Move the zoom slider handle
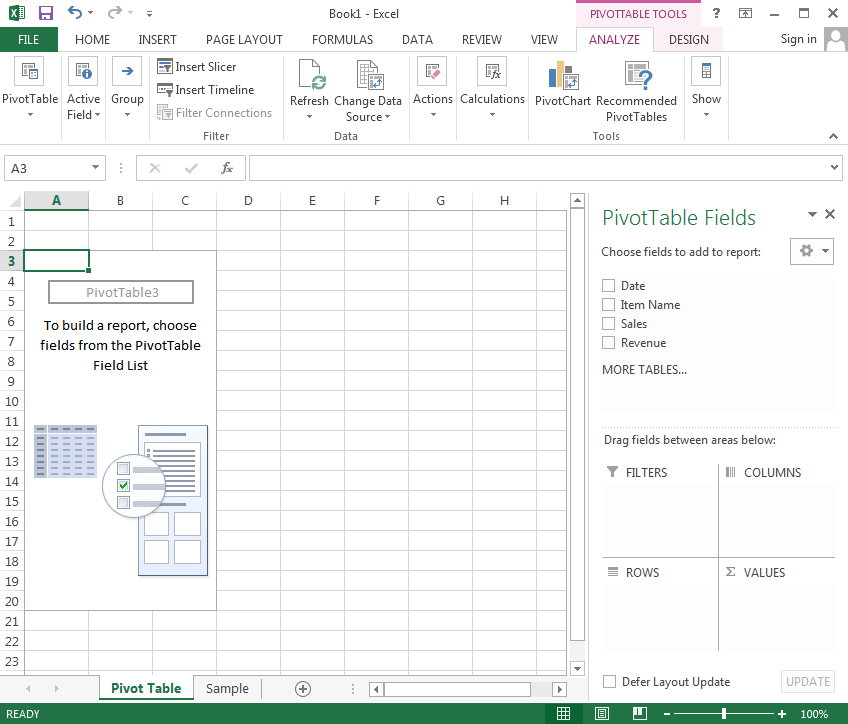This screenshot has width=848, height=724. coord(724,714)
